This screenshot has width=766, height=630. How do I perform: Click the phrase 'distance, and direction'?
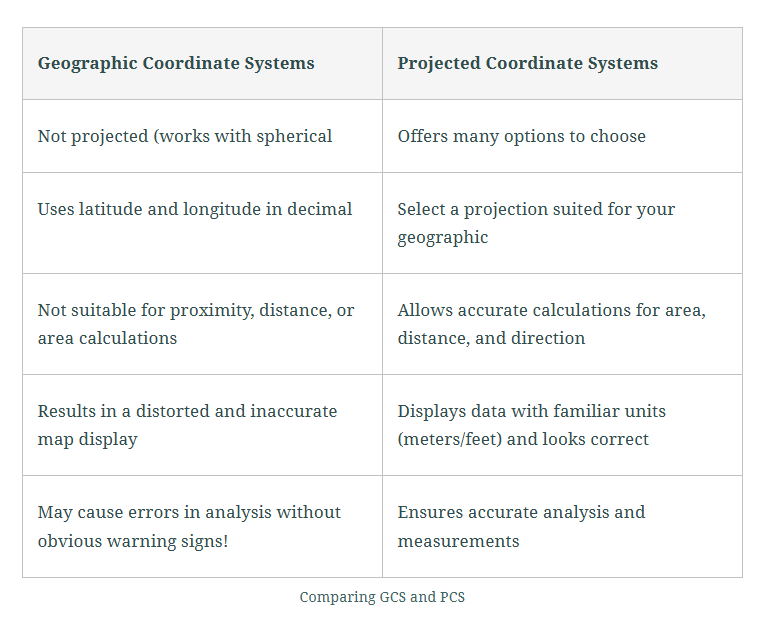(491, 338)
